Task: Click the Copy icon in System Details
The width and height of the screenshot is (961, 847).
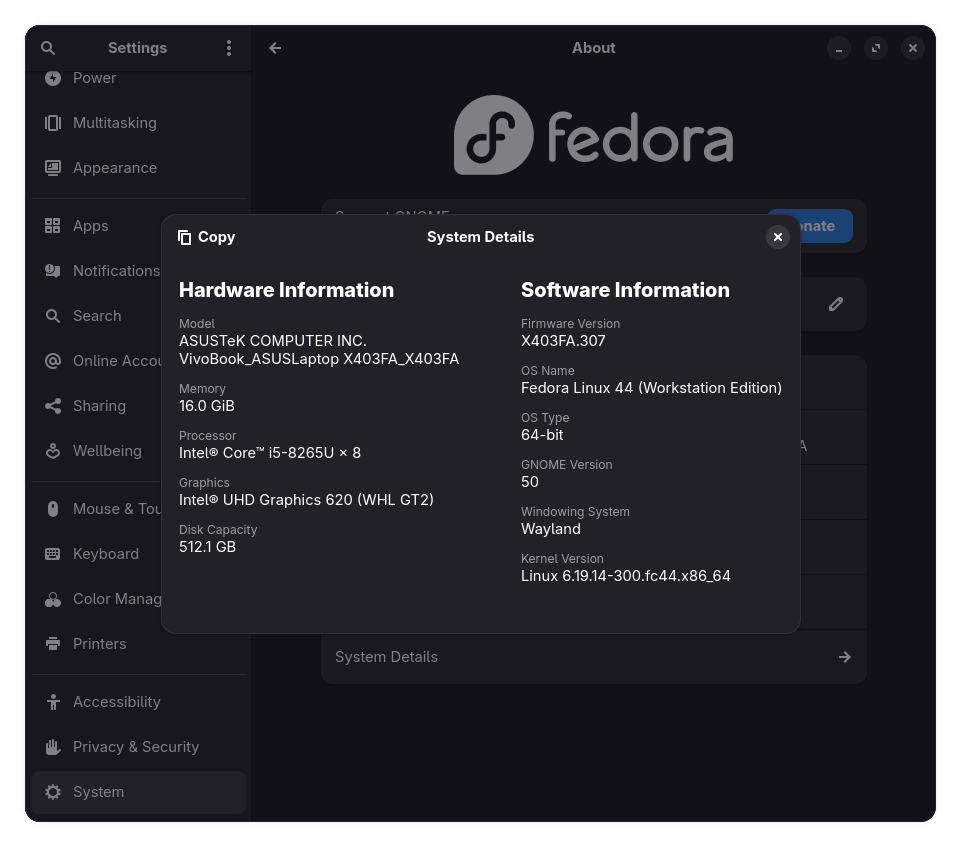Action: pyautogui.click(x=185, y=237)
